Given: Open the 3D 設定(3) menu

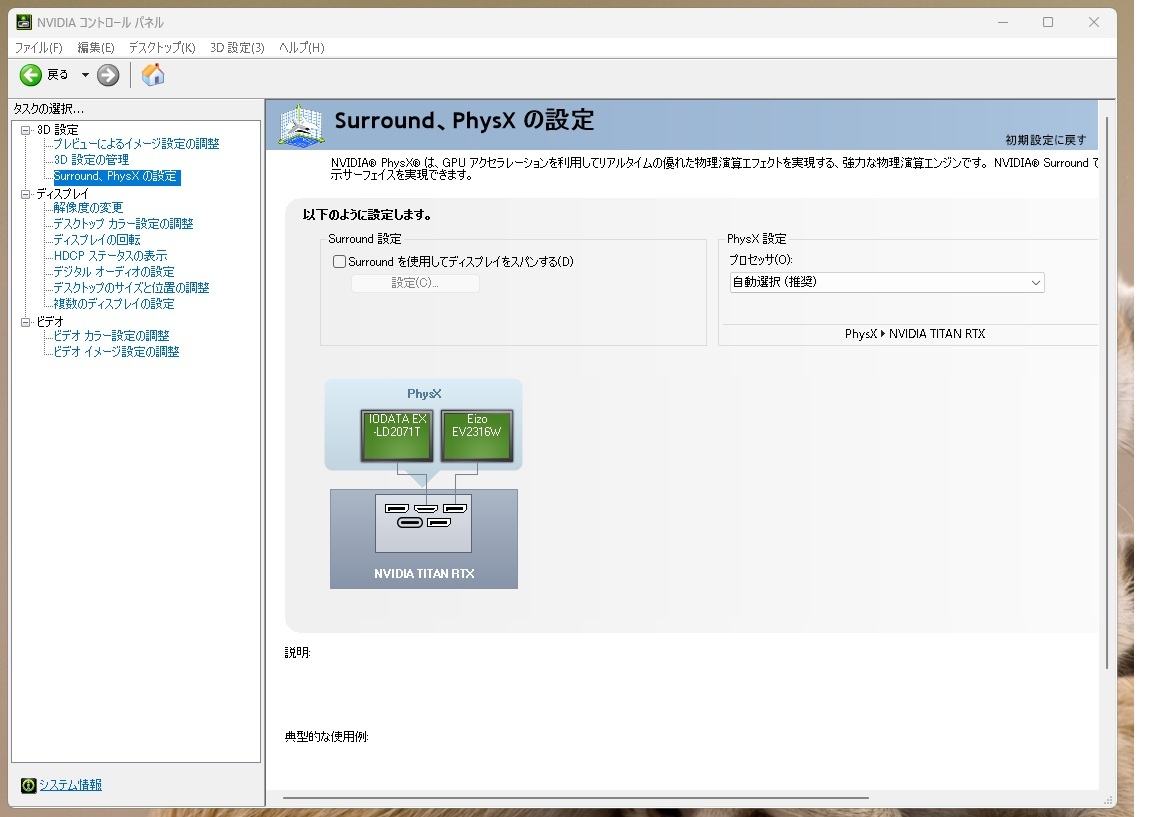Looking at the screenshot, I should [237, 48].
